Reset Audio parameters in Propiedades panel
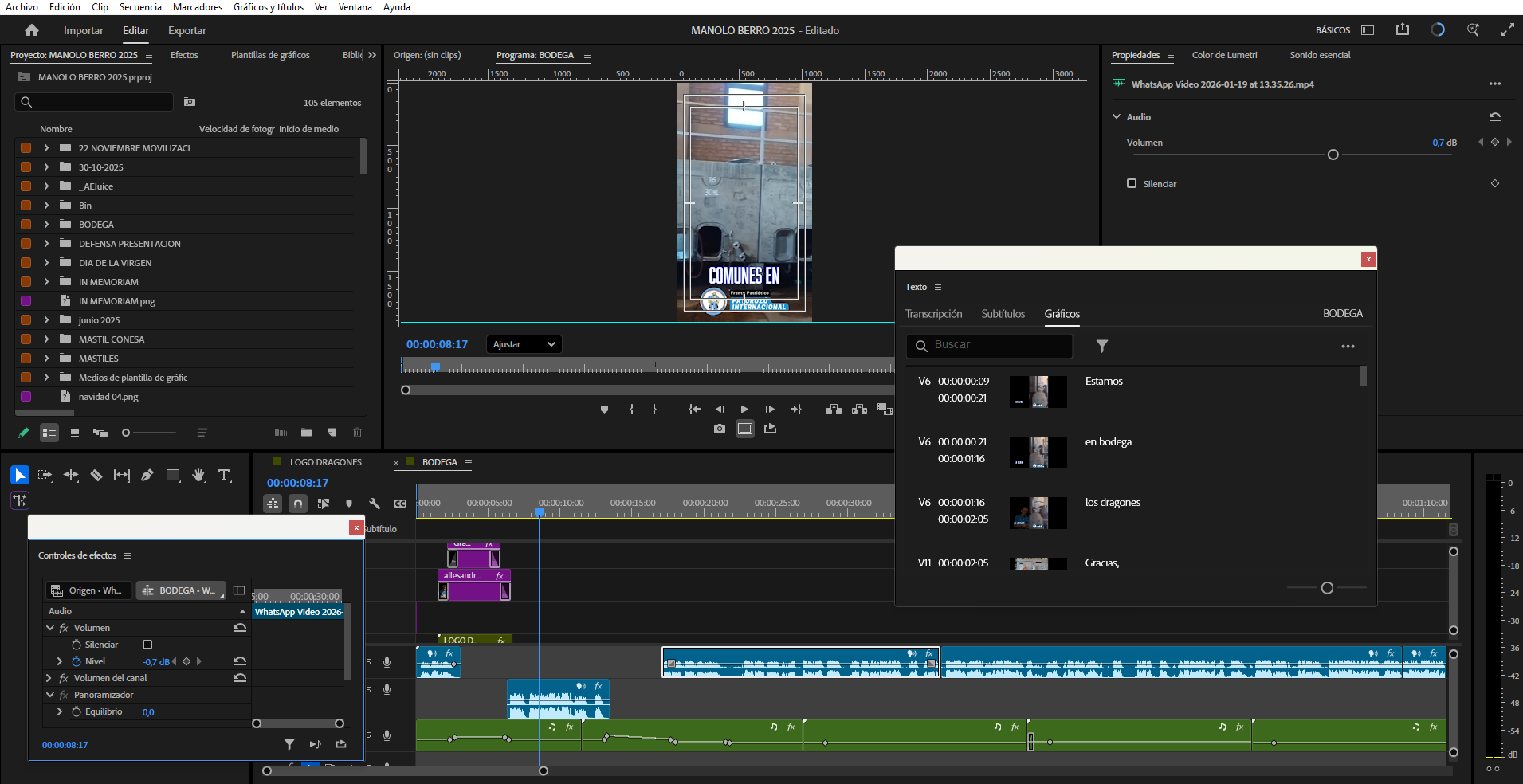The image size is (1523, 784). 1495,117
